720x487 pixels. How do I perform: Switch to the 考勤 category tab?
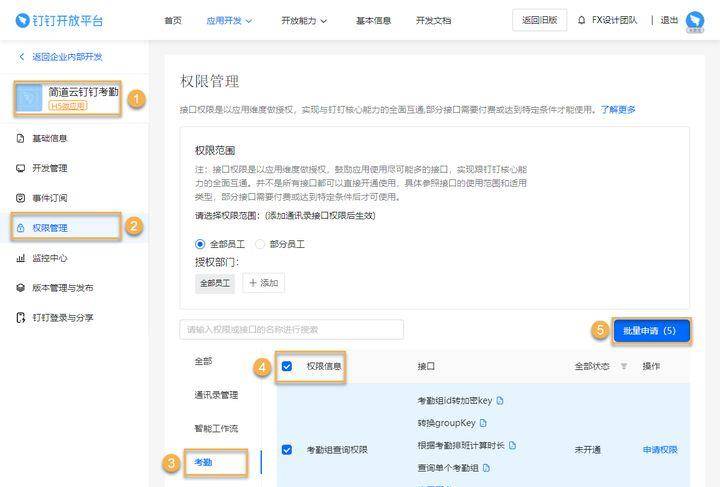(x=204, y=463)
